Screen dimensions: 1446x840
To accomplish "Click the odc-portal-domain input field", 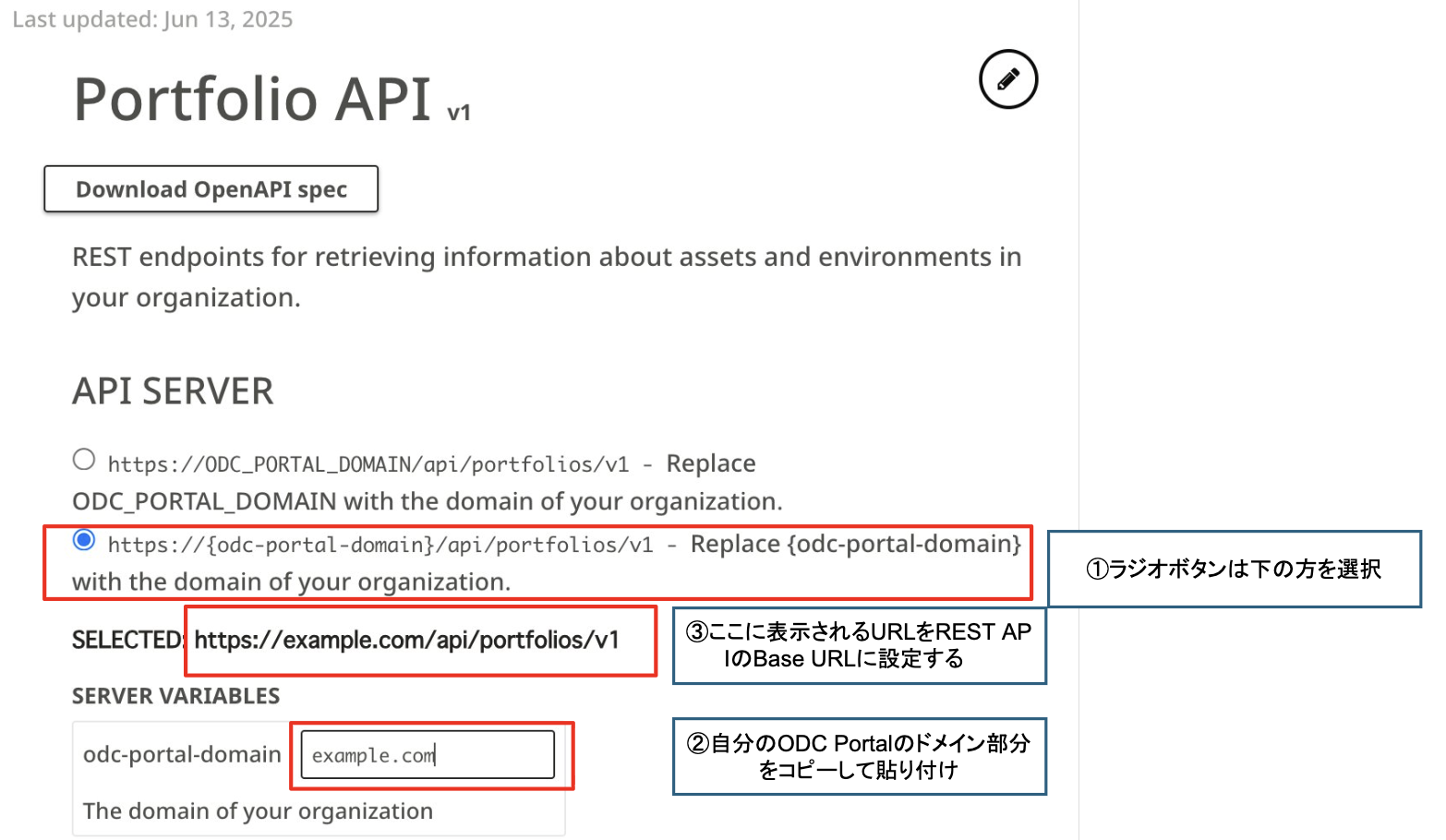I will tap(428, 754).
